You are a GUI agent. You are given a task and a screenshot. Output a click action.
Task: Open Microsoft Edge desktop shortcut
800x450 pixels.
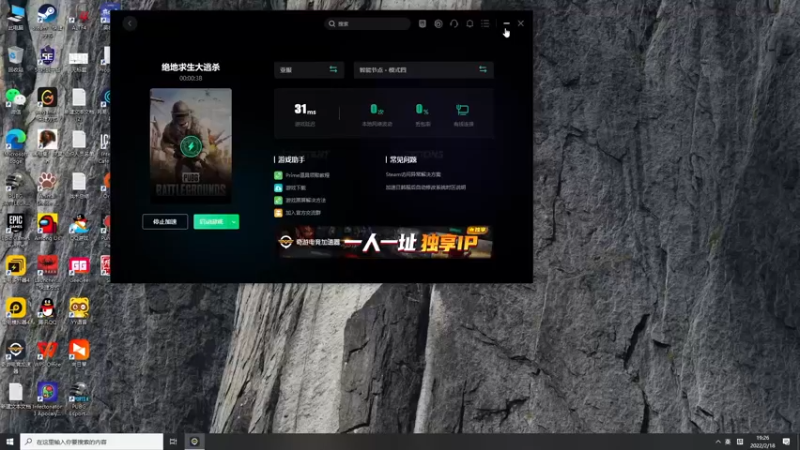(15, 145)
